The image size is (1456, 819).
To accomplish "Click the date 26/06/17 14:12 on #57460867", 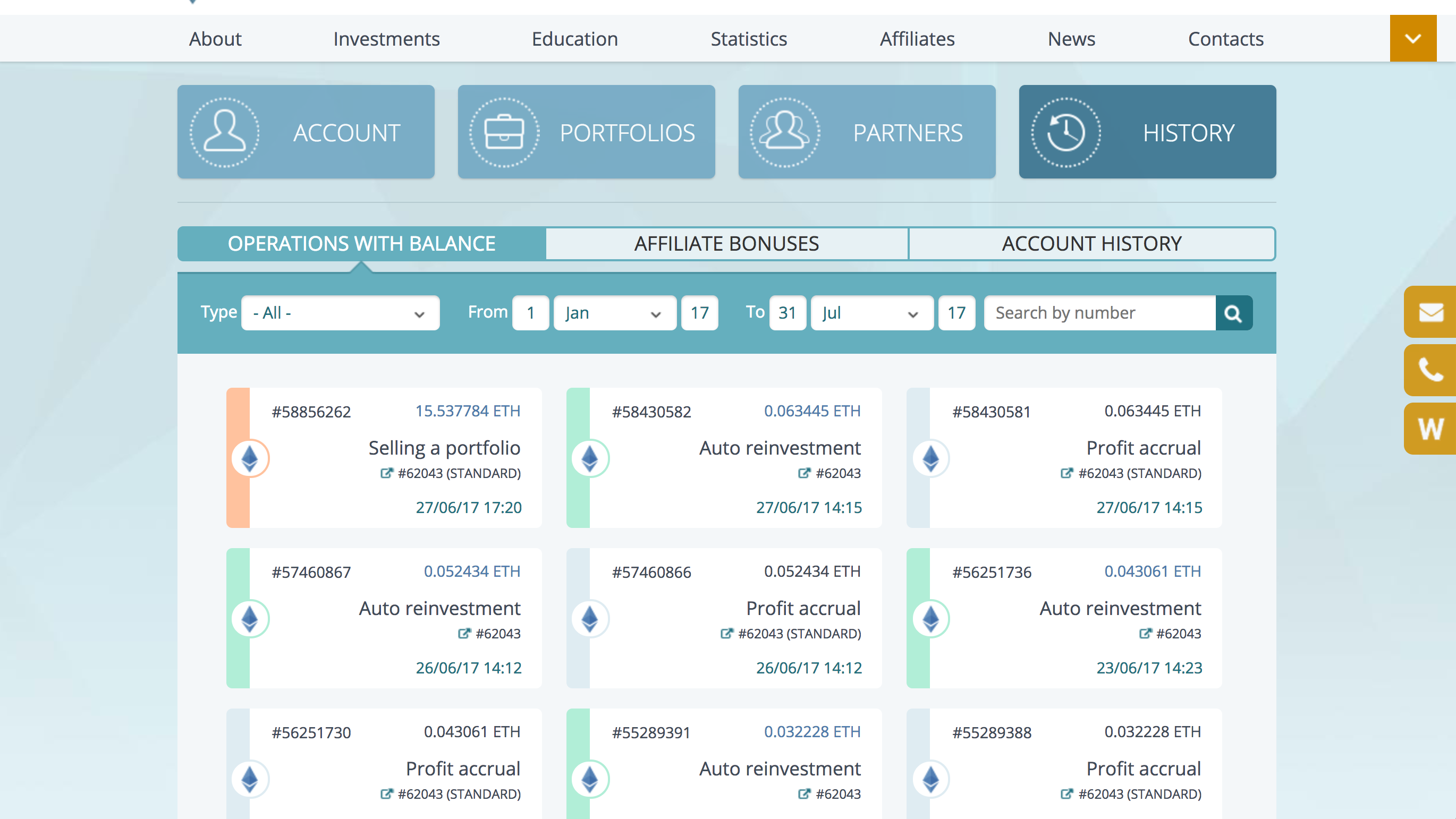I will click(469, 668).
